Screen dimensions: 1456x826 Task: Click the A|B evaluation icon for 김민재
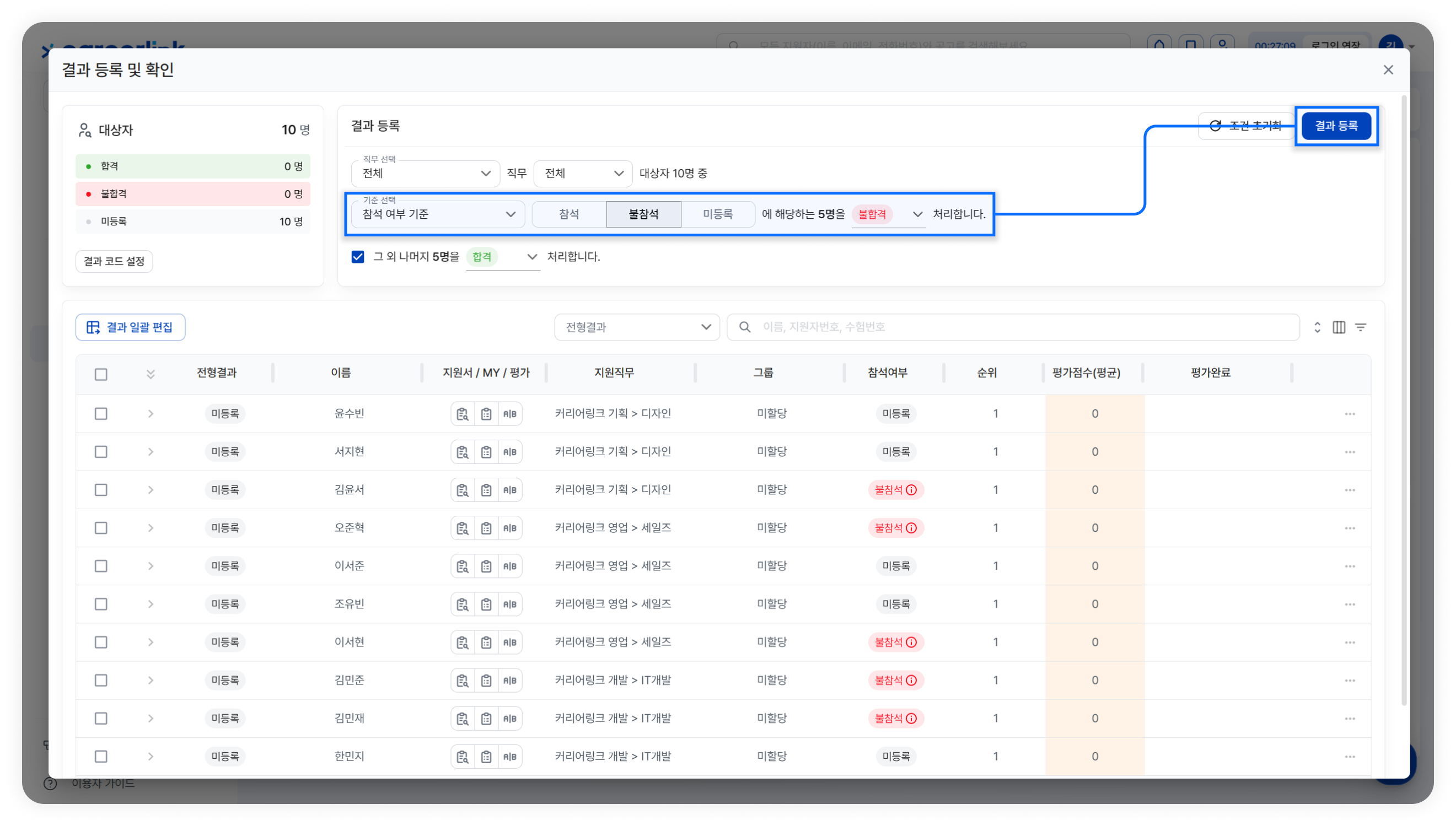click(x=509, y=717)
